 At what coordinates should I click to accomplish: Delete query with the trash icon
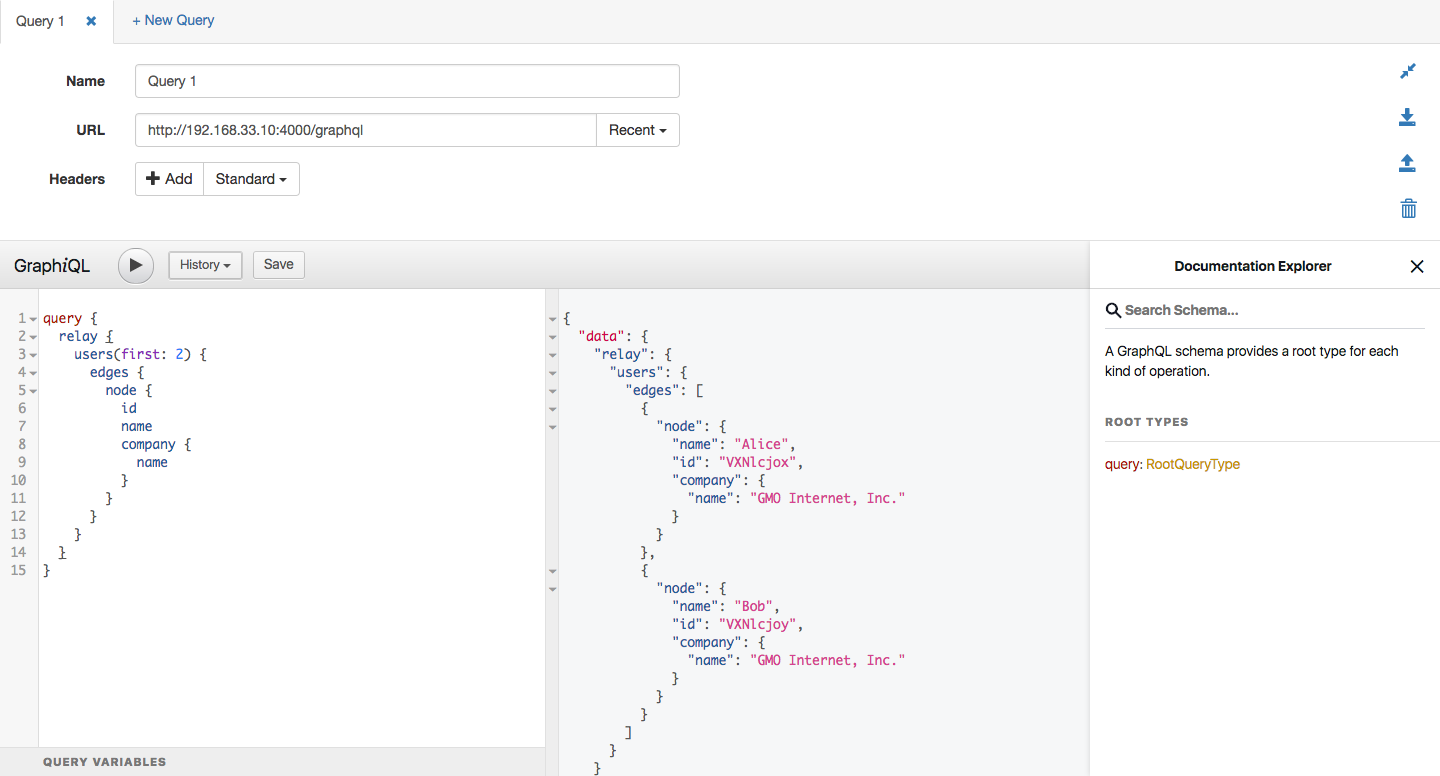1408,208
